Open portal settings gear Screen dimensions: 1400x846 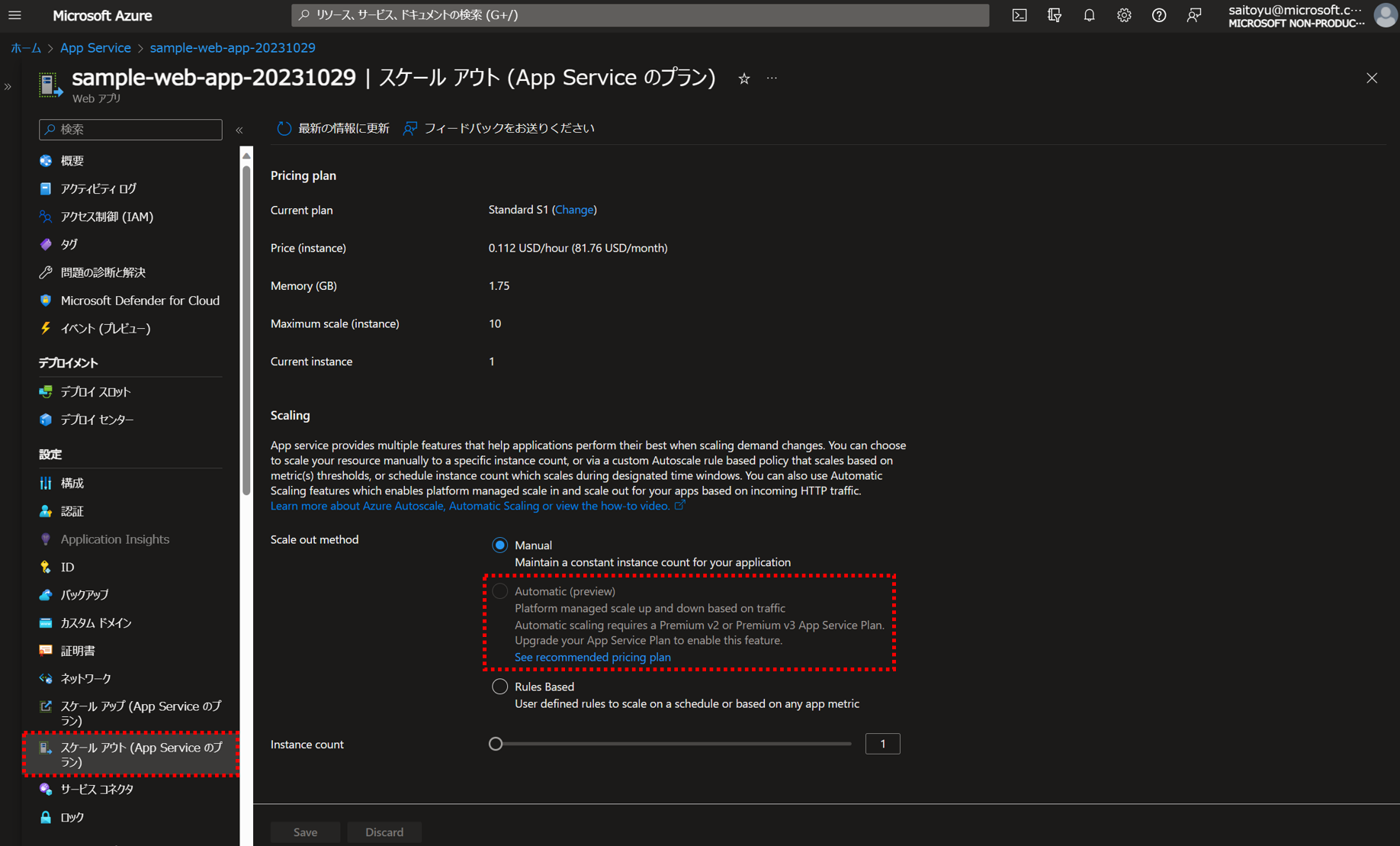1124,15
